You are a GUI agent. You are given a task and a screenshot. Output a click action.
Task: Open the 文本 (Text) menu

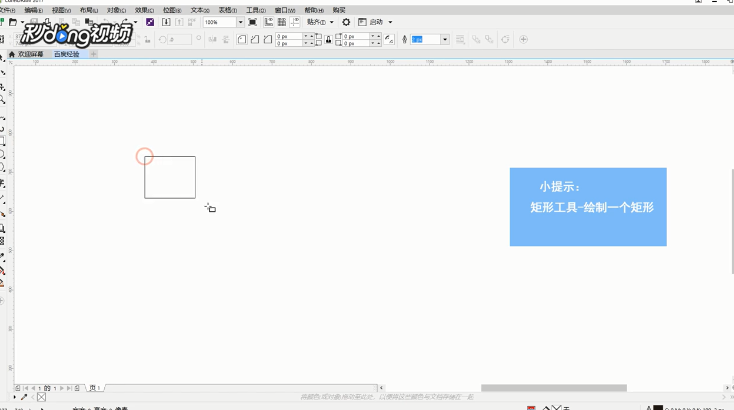click(x=200, y=10)
